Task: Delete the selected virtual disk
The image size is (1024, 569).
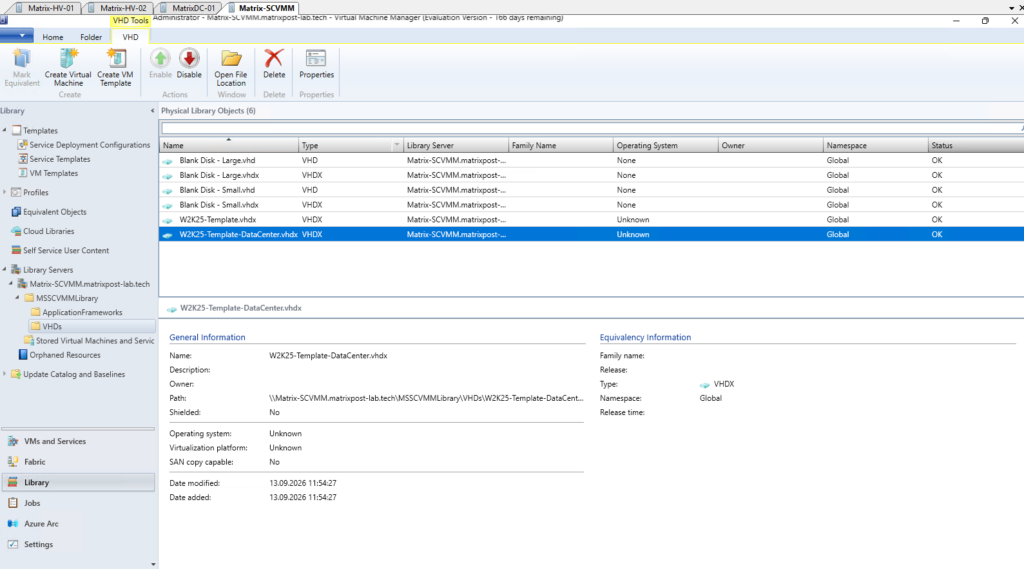Action: [x=274, y=63]
